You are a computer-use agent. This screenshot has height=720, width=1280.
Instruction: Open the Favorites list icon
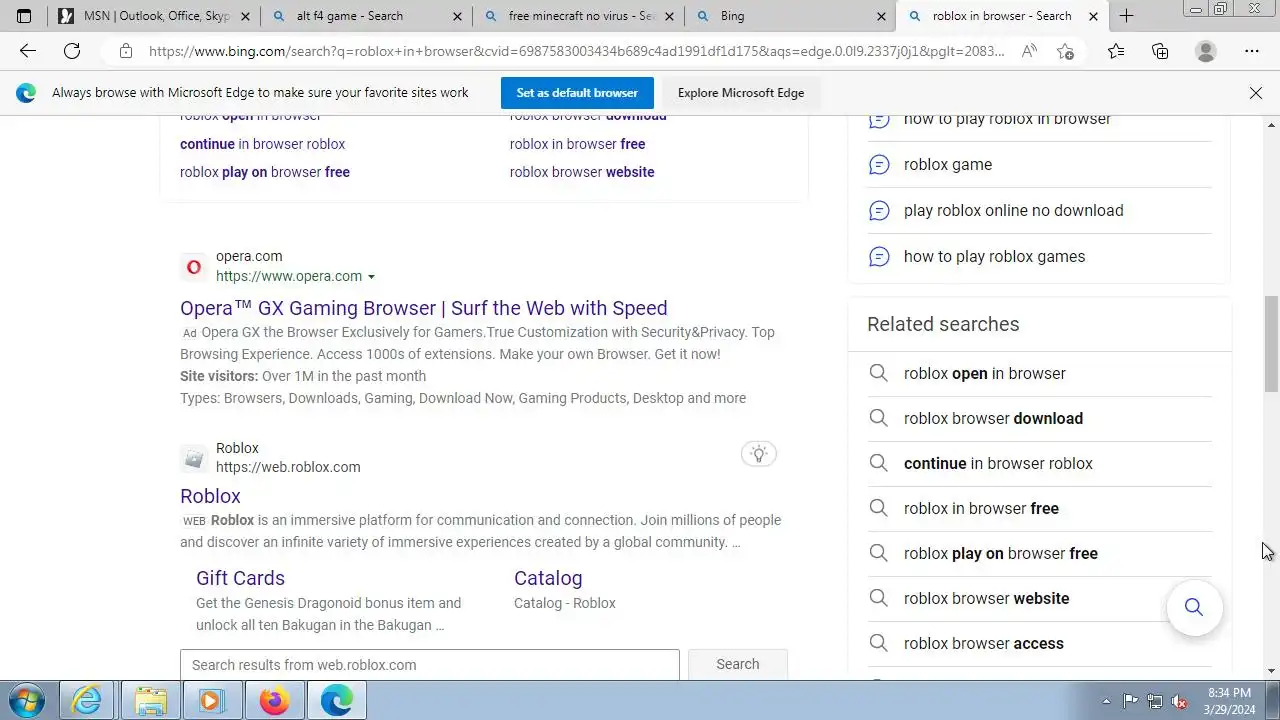point(1116,51)
